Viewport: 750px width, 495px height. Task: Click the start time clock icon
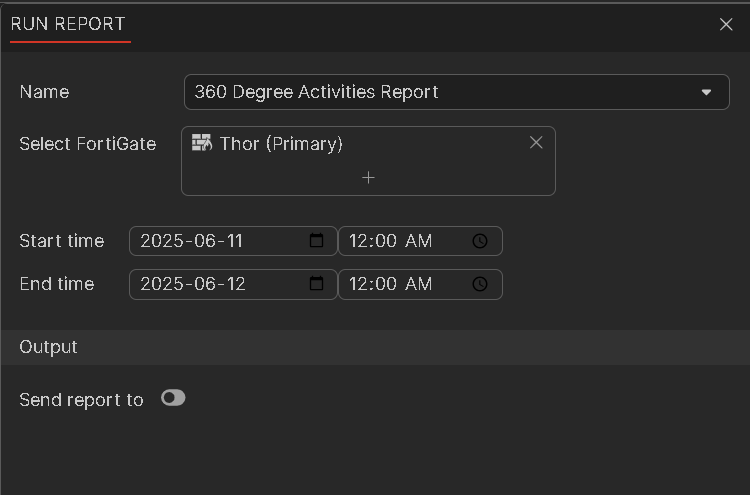pos(480,241)
